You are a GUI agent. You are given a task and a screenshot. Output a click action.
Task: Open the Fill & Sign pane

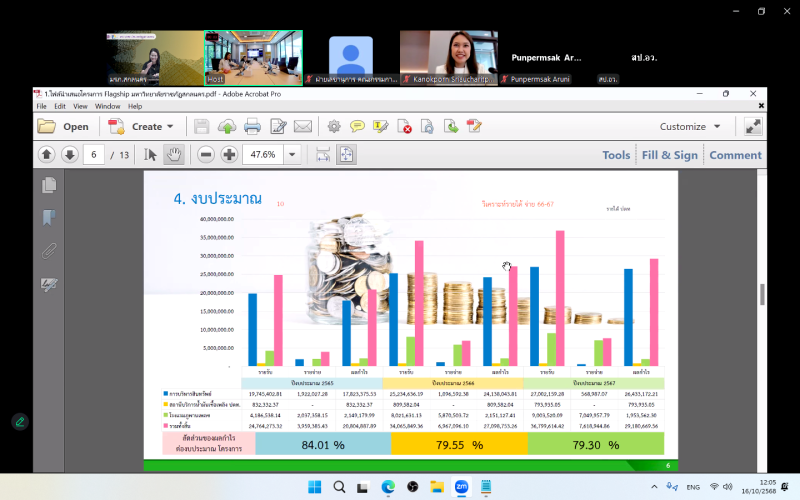[669, 155]
